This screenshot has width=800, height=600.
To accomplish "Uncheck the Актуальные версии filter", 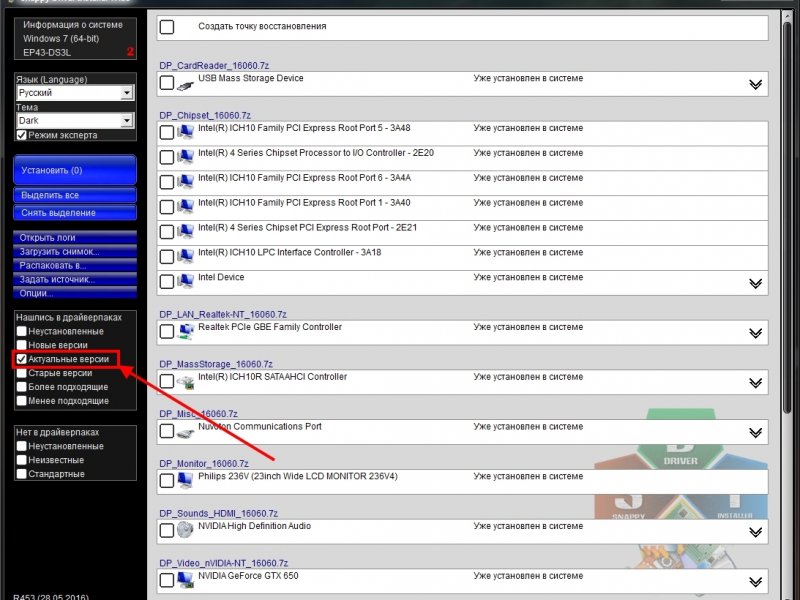I will [21, 359].
